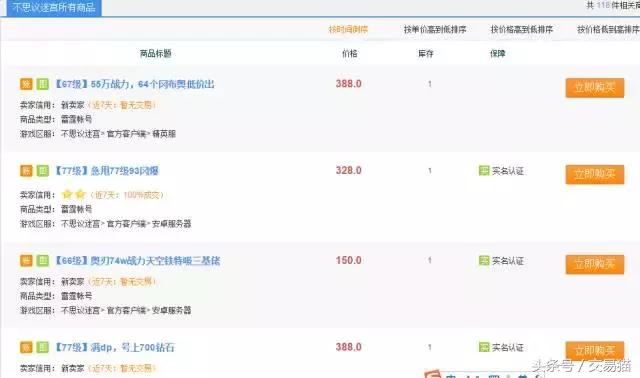Open listing 【77级】满dp，号上700钻石
Image resolution: width=640 pixels, height=378 pixels.
(x=114, y=347)
